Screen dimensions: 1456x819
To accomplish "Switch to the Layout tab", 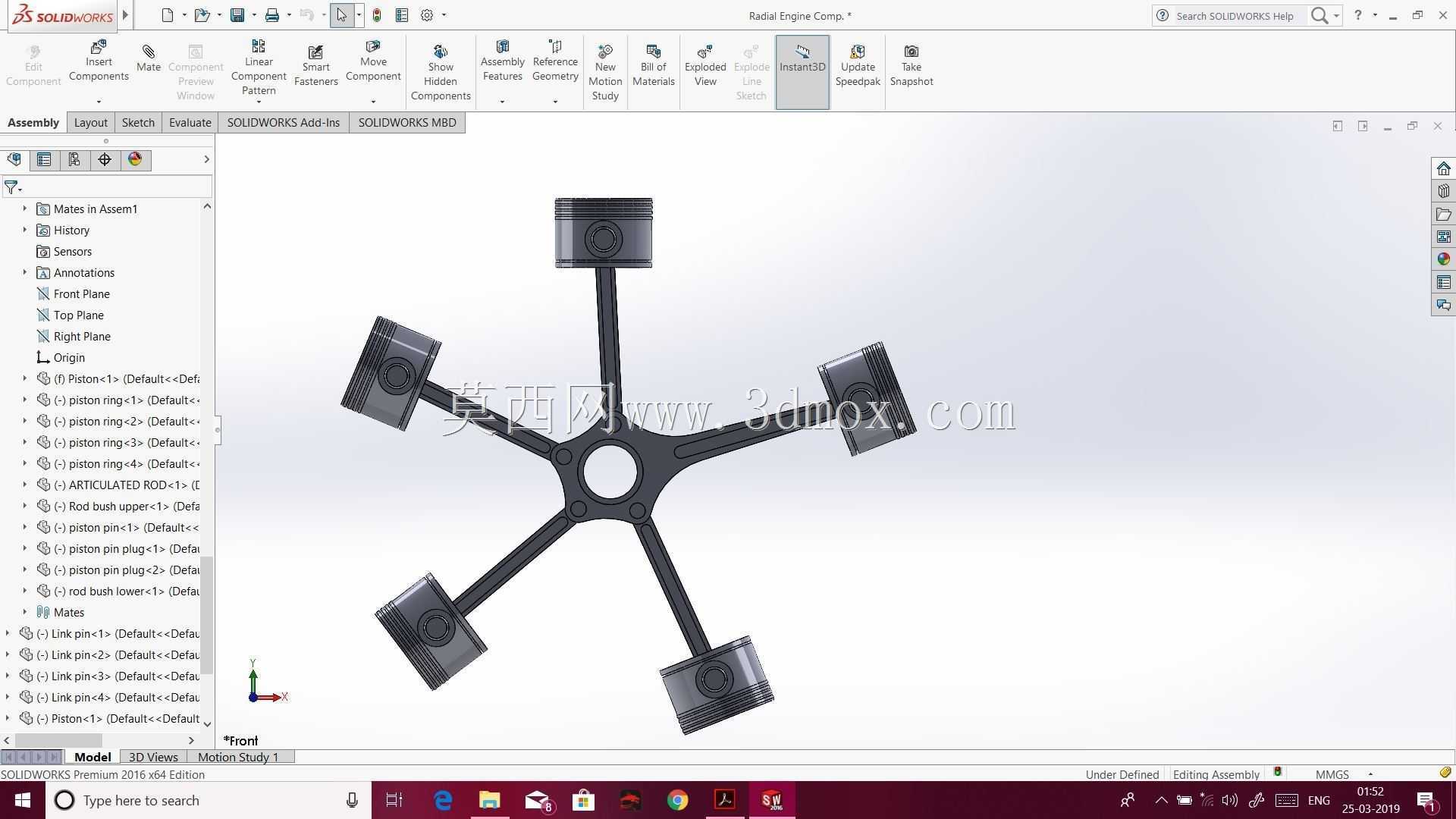I will point(90,122).
